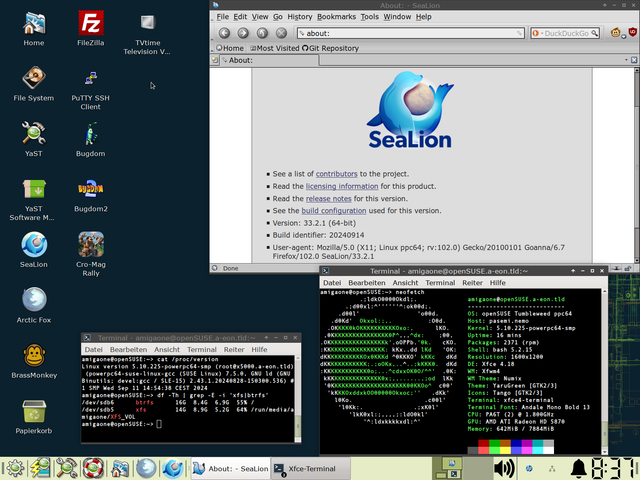Click the browser Reload button
The height and width of the screenshot is (480, 640).
(x=262, y=33)
